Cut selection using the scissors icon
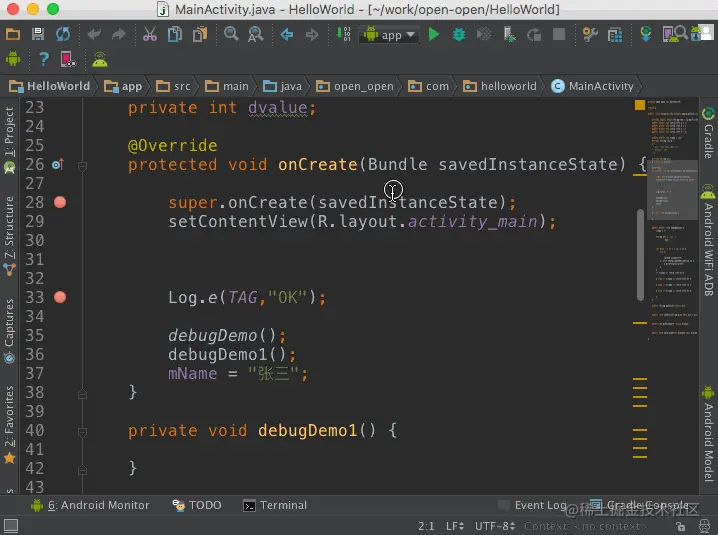The image size is (718, 535). click(x=150, y=34)
